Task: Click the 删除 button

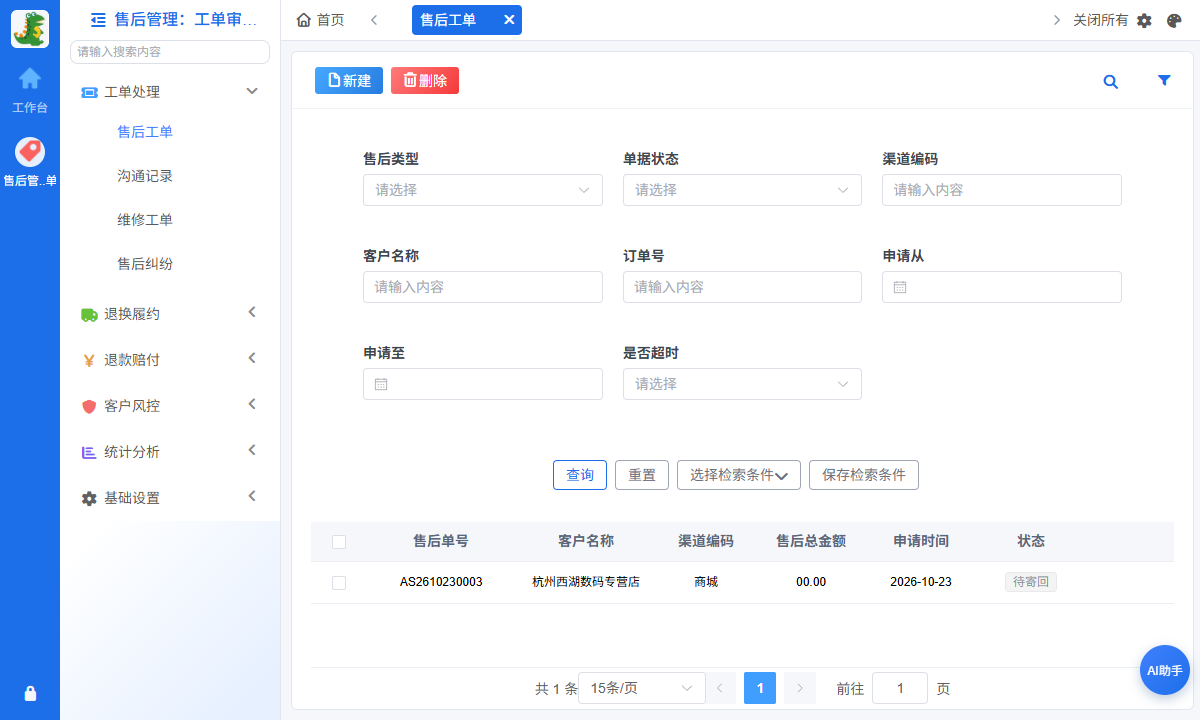Action: [425, 81]
